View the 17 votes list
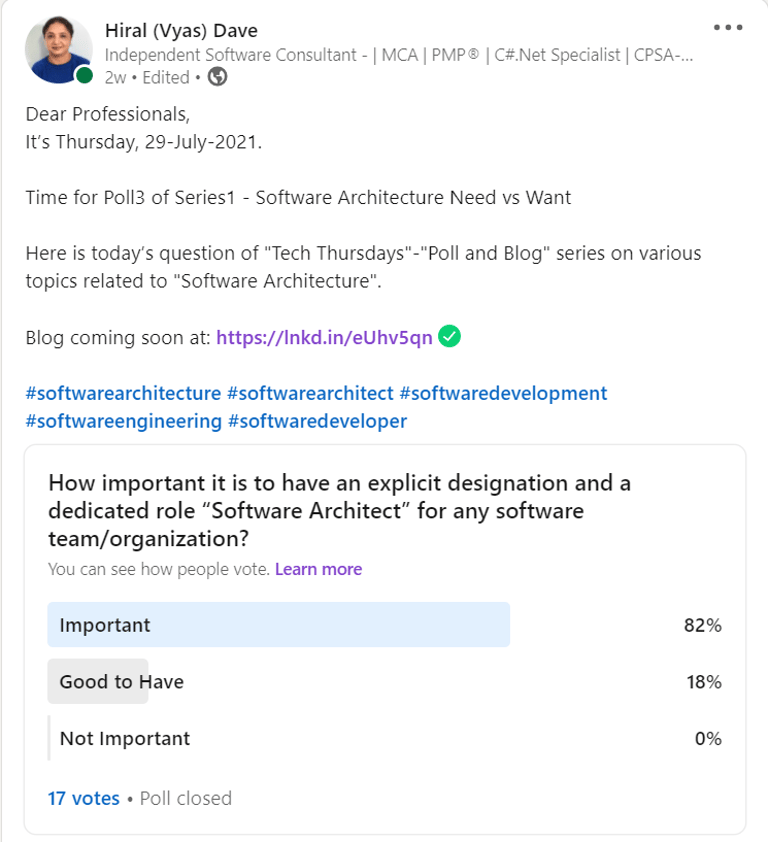Screen dimensions: 768x842 pyautogui.click(x=84, y=799)
